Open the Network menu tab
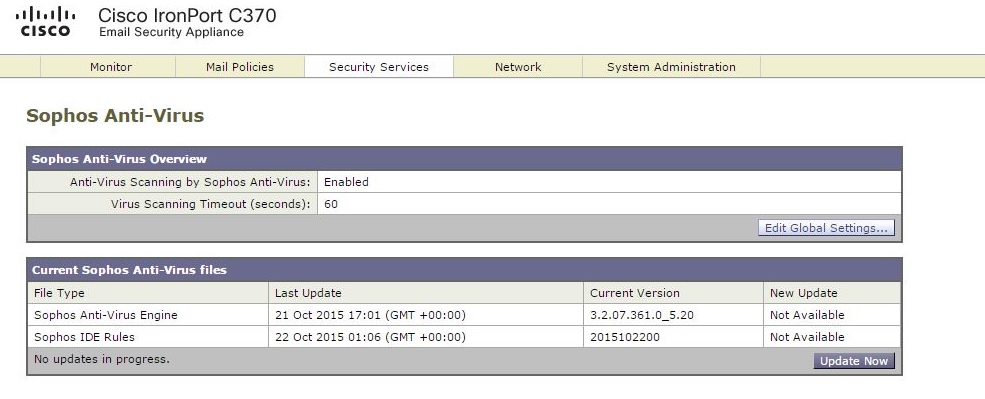This screenshot has width=985, height=399. [x=518, y=67]
